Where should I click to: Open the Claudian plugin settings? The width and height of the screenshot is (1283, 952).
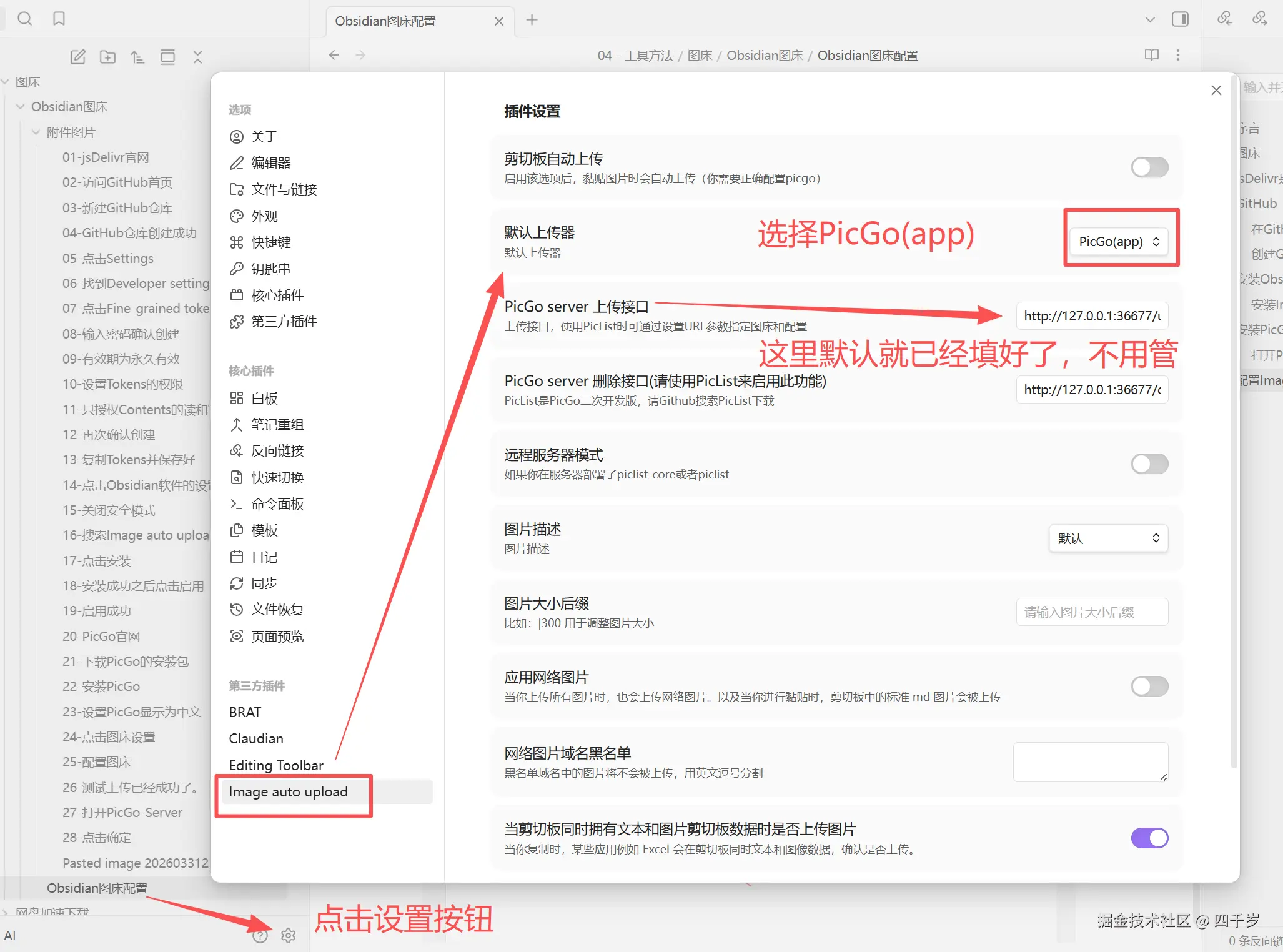[255, 738]
